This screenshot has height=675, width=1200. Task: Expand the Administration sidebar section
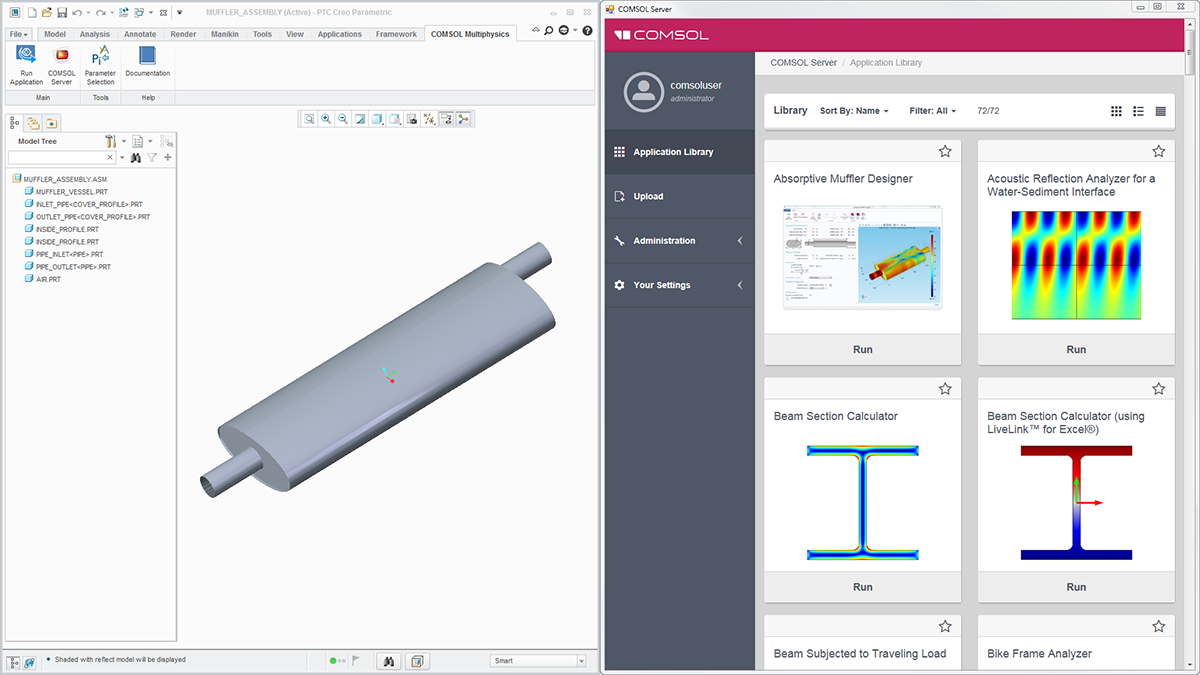[x=680, y=241]
